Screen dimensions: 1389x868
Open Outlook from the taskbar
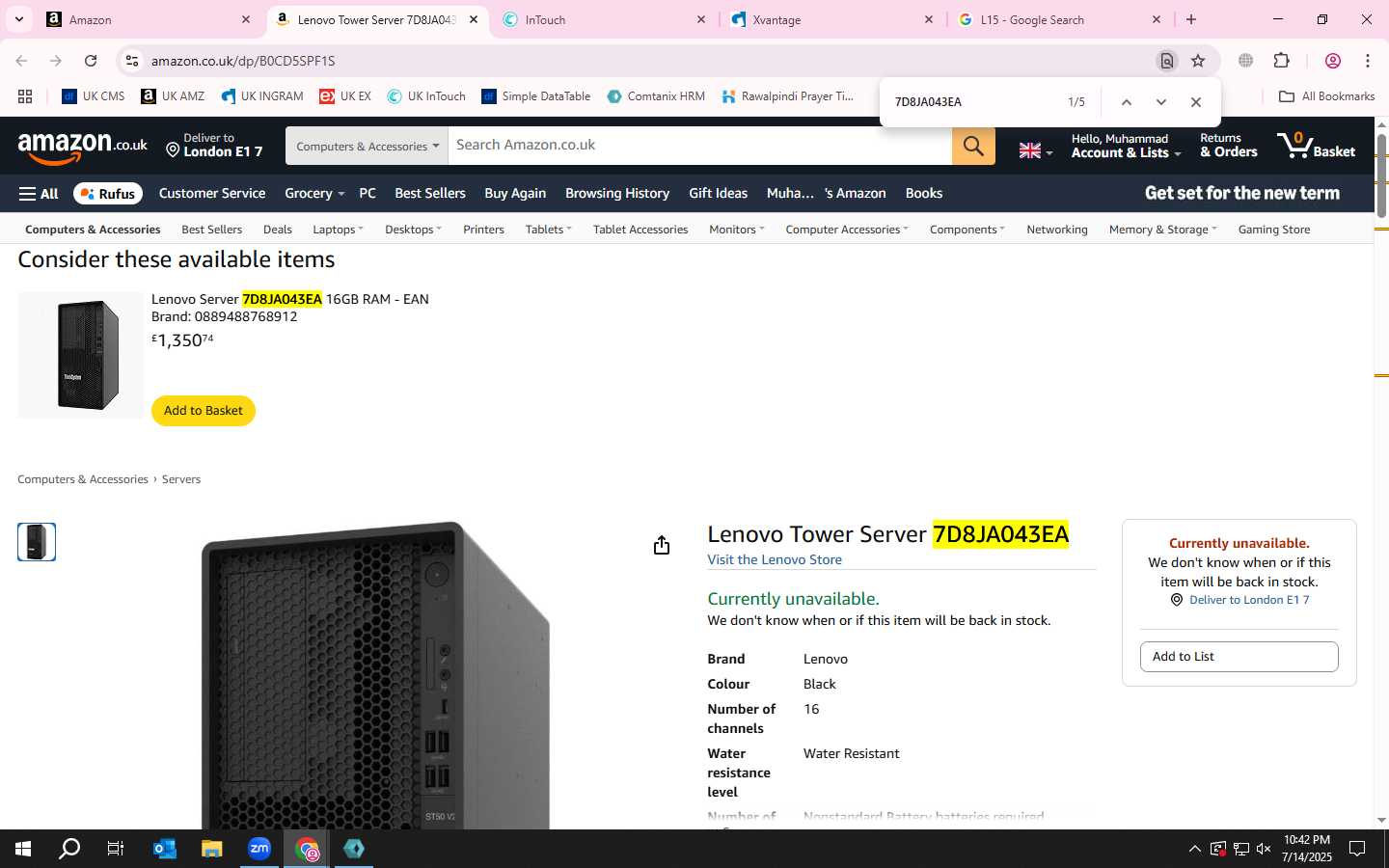click(165, 849)
